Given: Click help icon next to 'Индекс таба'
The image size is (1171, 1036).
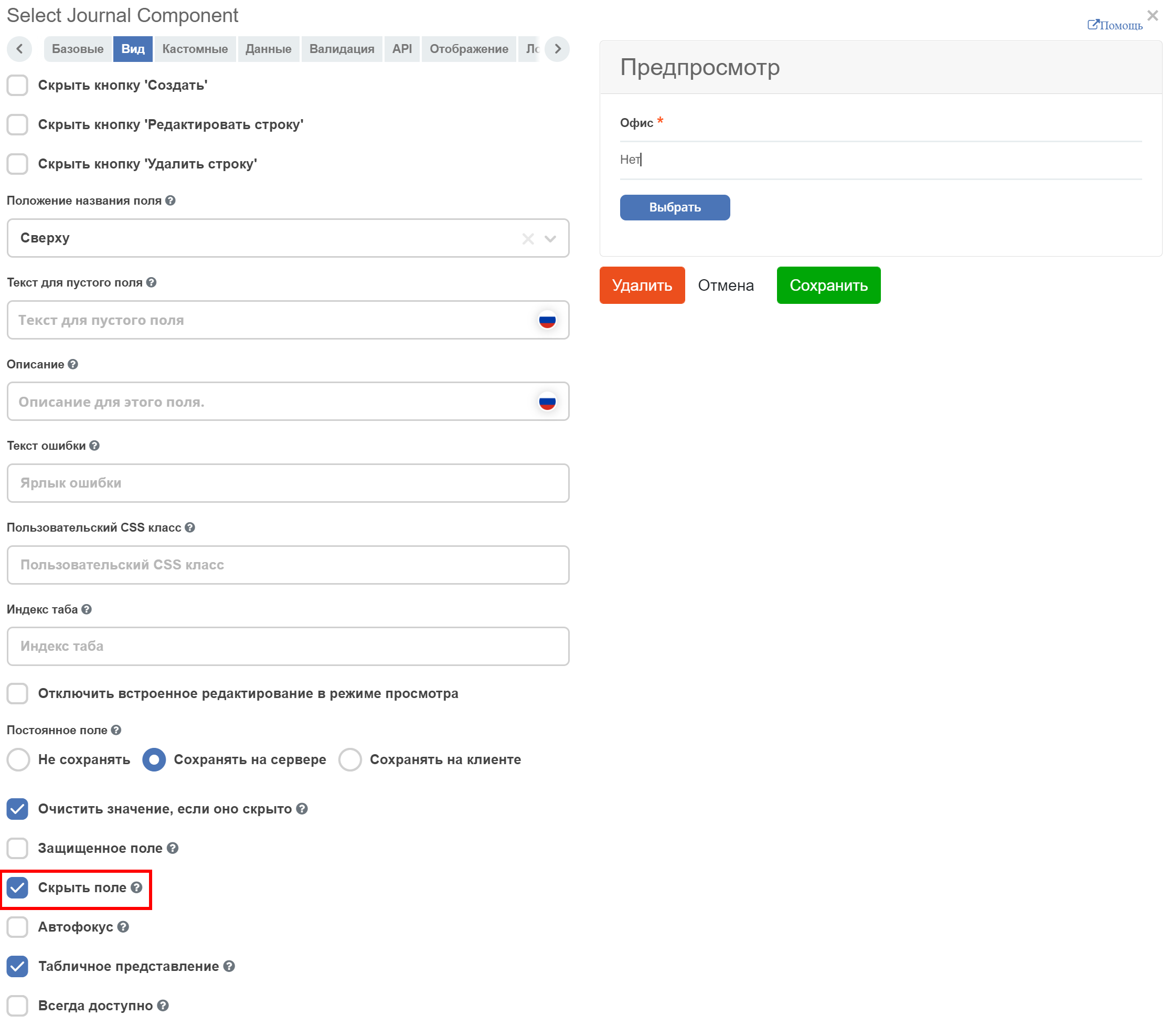Looking at the screenshot, I should point(87,610).
